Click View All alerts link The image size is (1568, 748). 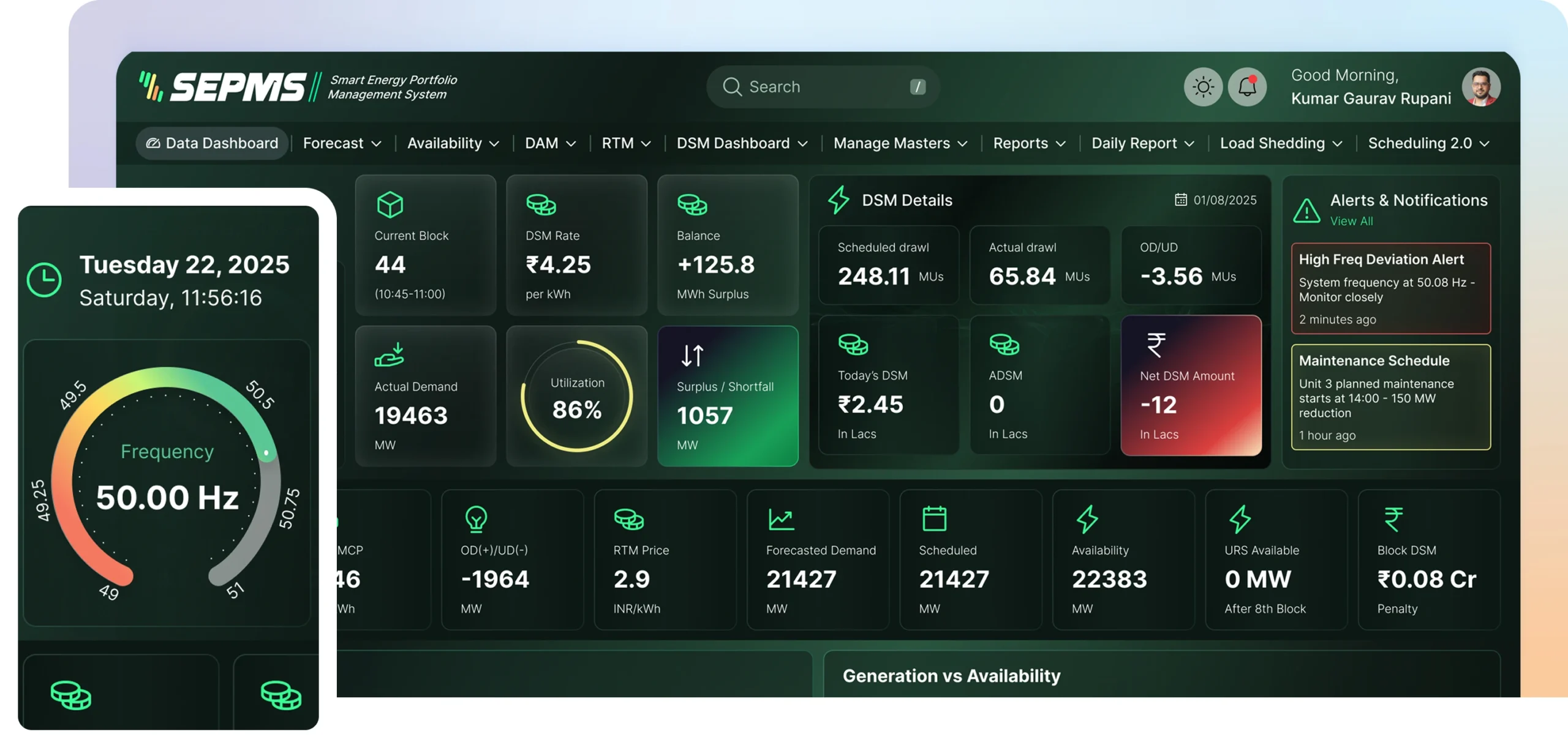1351,221
